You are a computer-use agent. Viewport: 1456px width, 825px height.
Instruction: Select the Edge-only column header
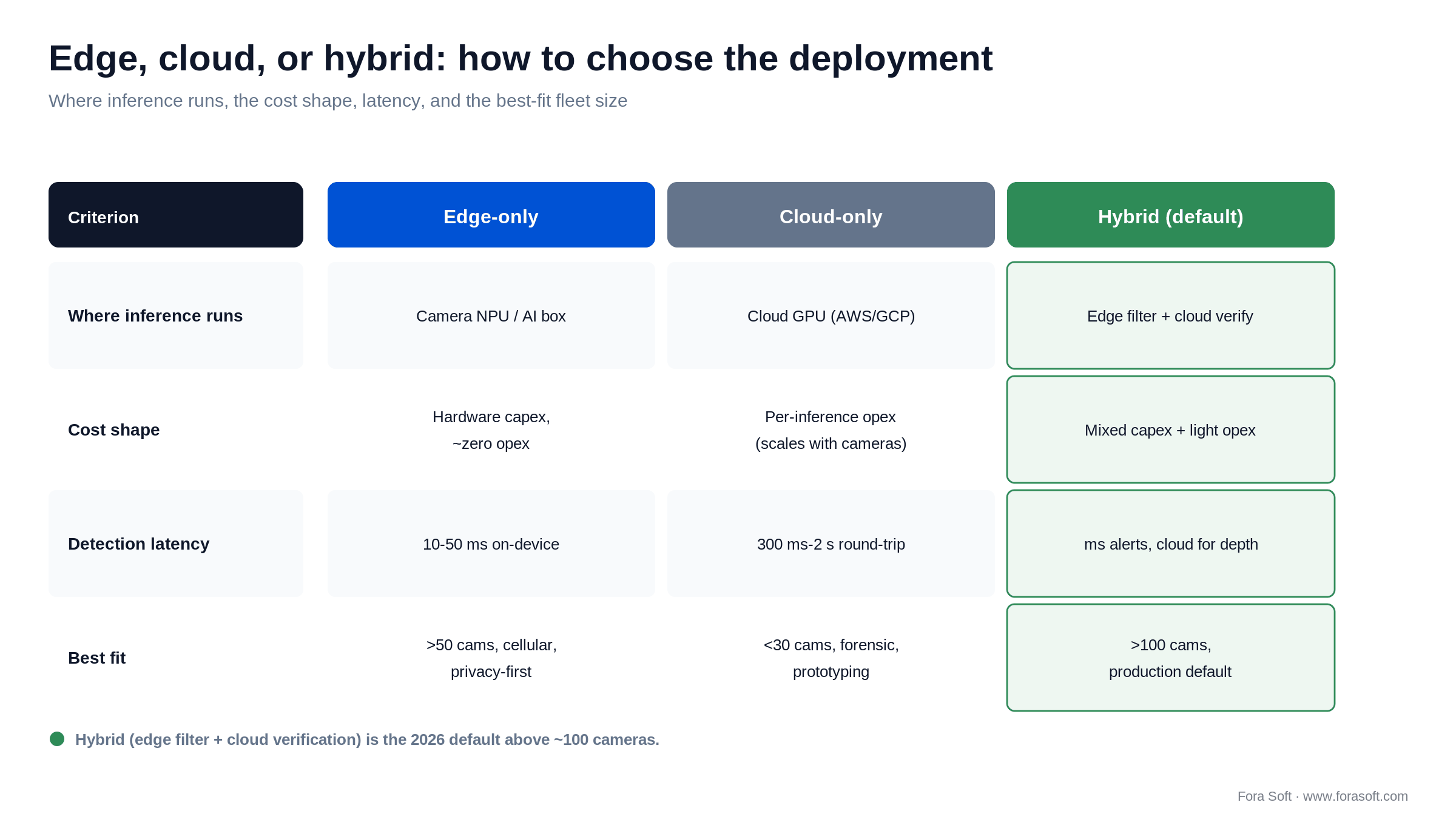pos(491,215)
